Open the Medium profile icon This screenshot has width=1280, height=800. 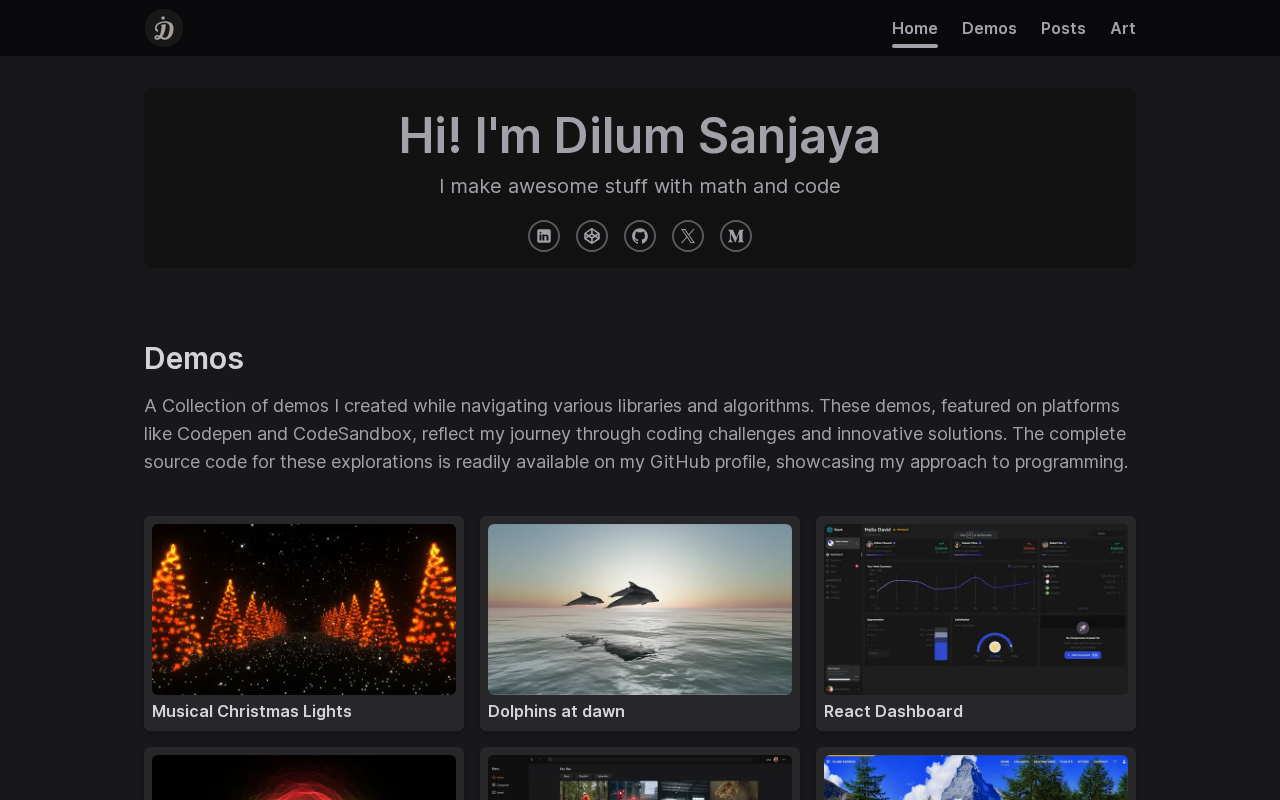tap(736, 236)
